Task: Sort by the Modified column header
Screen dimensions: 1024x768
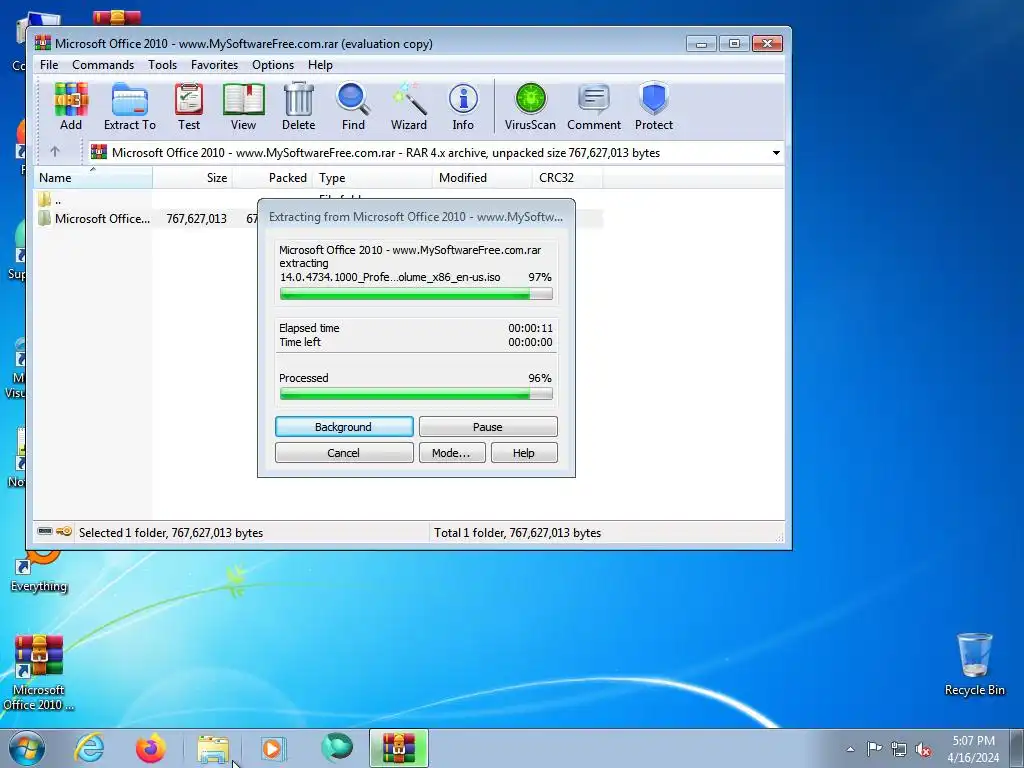Action: coord(482,178)
